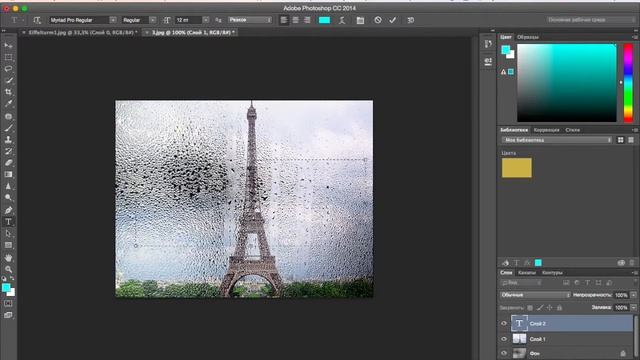
Task: Click the text color swatch in options bar
Action: tap(324, 20)
